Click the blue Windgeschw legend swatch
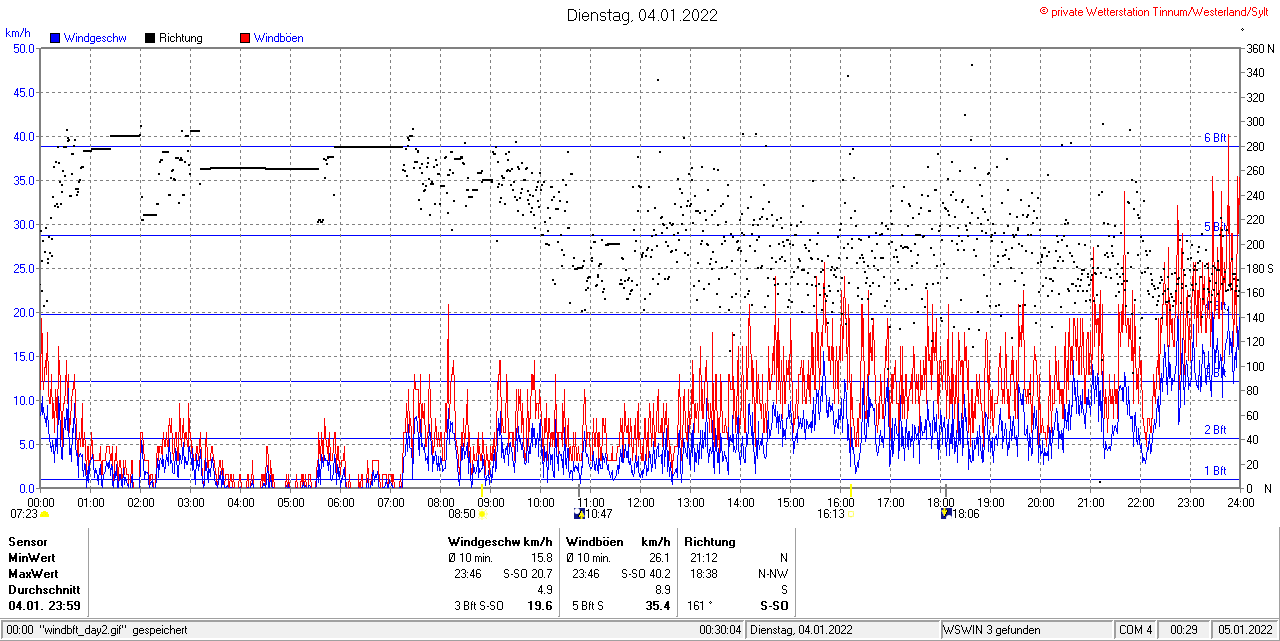Viewport: 1280px width, 641px height. pyautogui.click(x=55, y=38)
